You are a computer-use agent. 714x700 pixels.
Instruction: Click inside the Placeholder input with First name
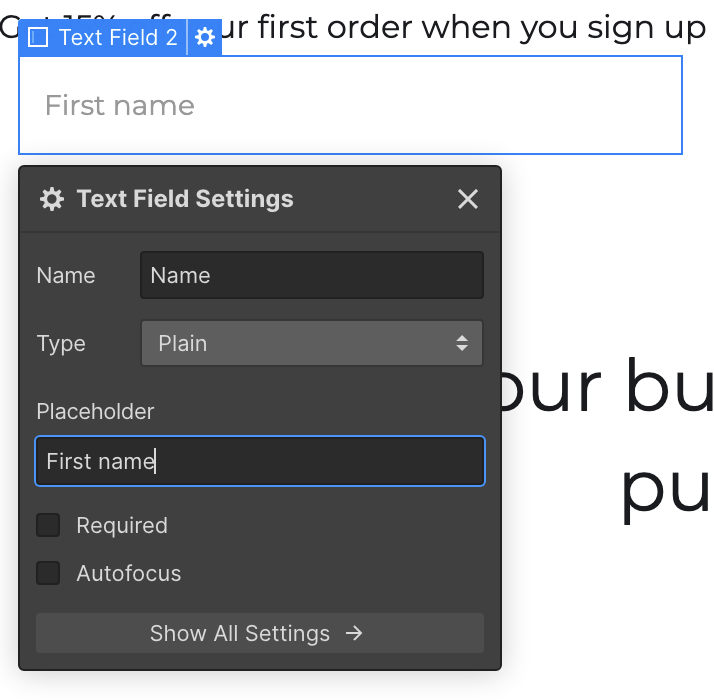point(260,461)
